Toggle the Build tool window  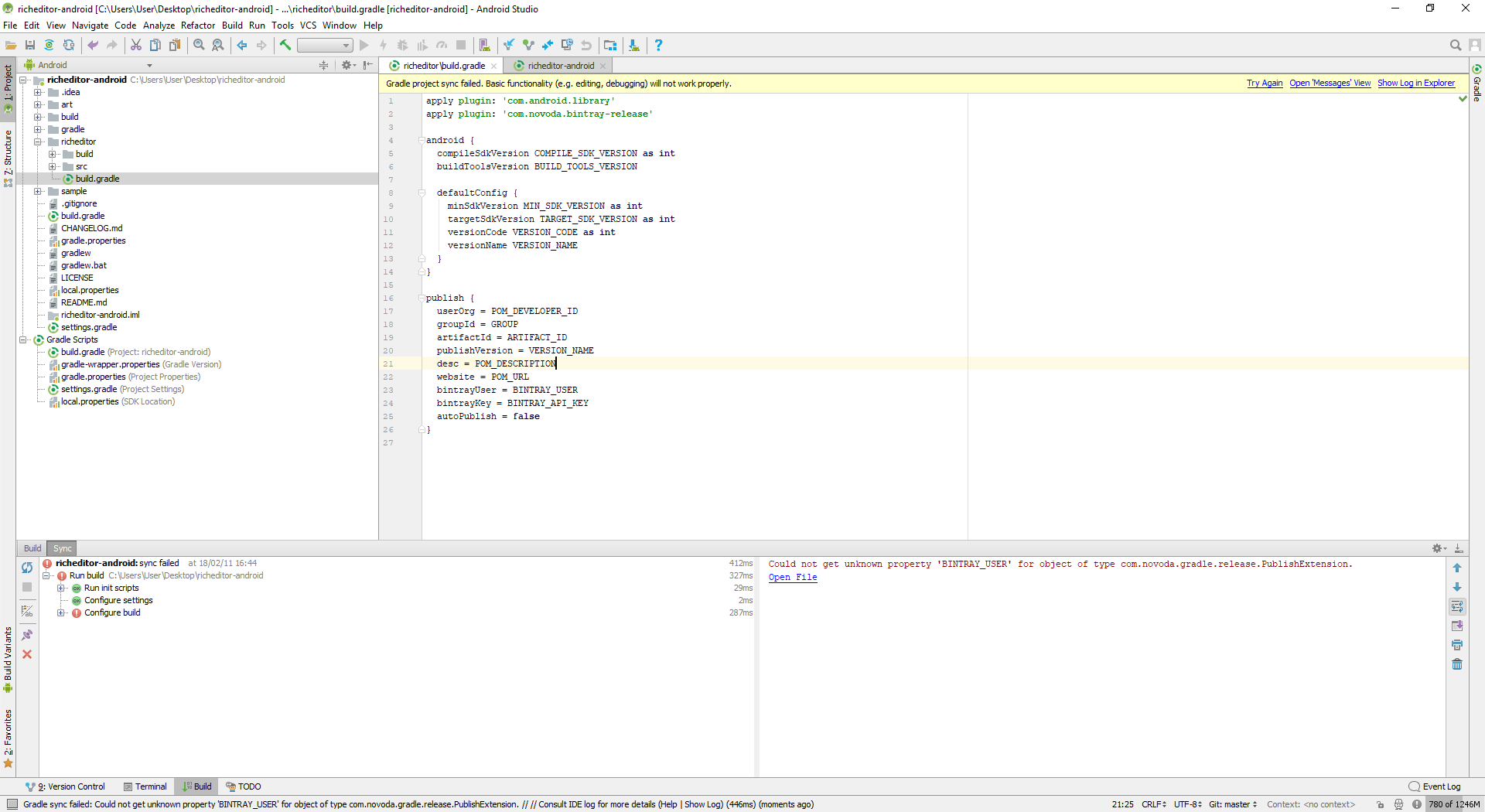coord(196,786)
